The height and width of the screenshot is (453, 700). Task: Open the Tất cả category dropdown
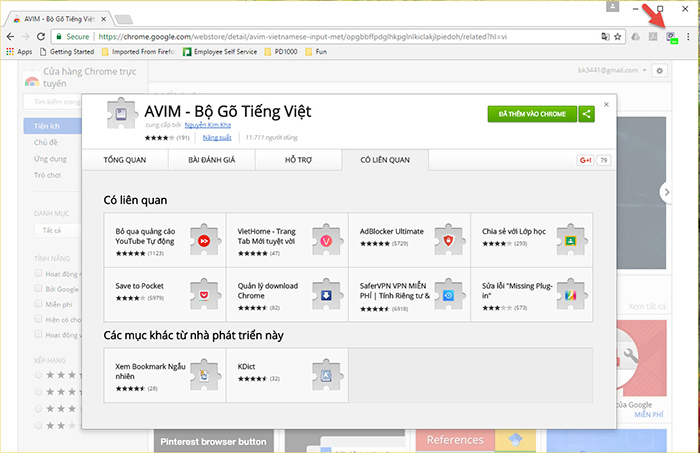(x=58, y=230)
